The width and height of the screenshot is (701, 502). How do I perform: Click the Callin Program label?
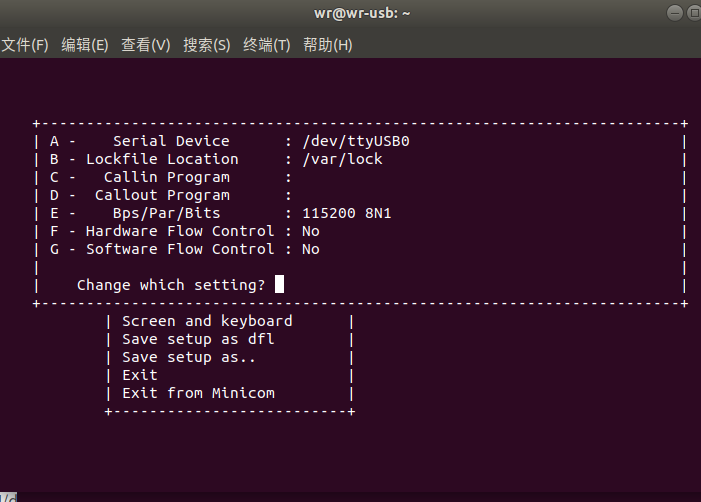coord(167,177)
